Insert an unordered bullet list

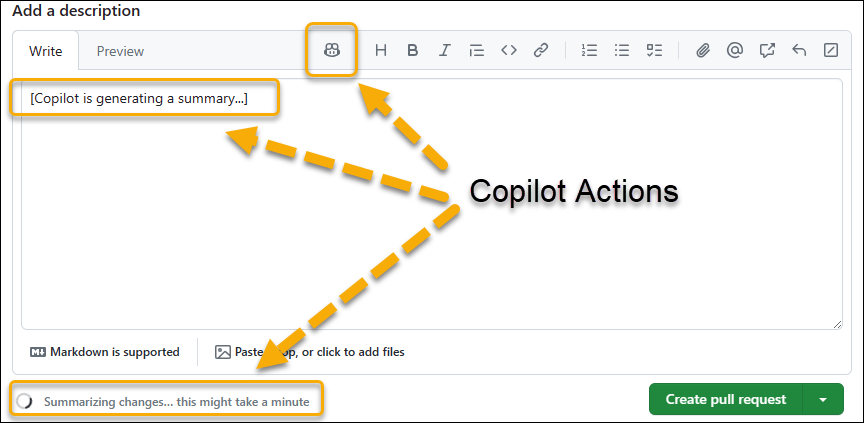pyautogui.click(x=622, y=51)
